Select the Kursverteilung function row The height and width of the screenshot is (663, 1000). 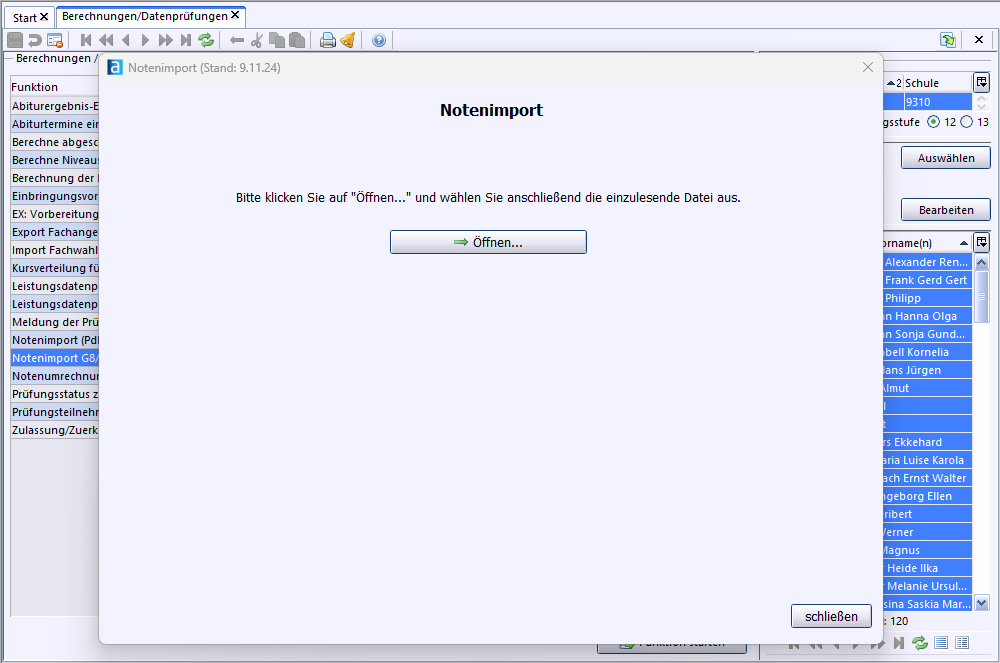pos(55,268)
